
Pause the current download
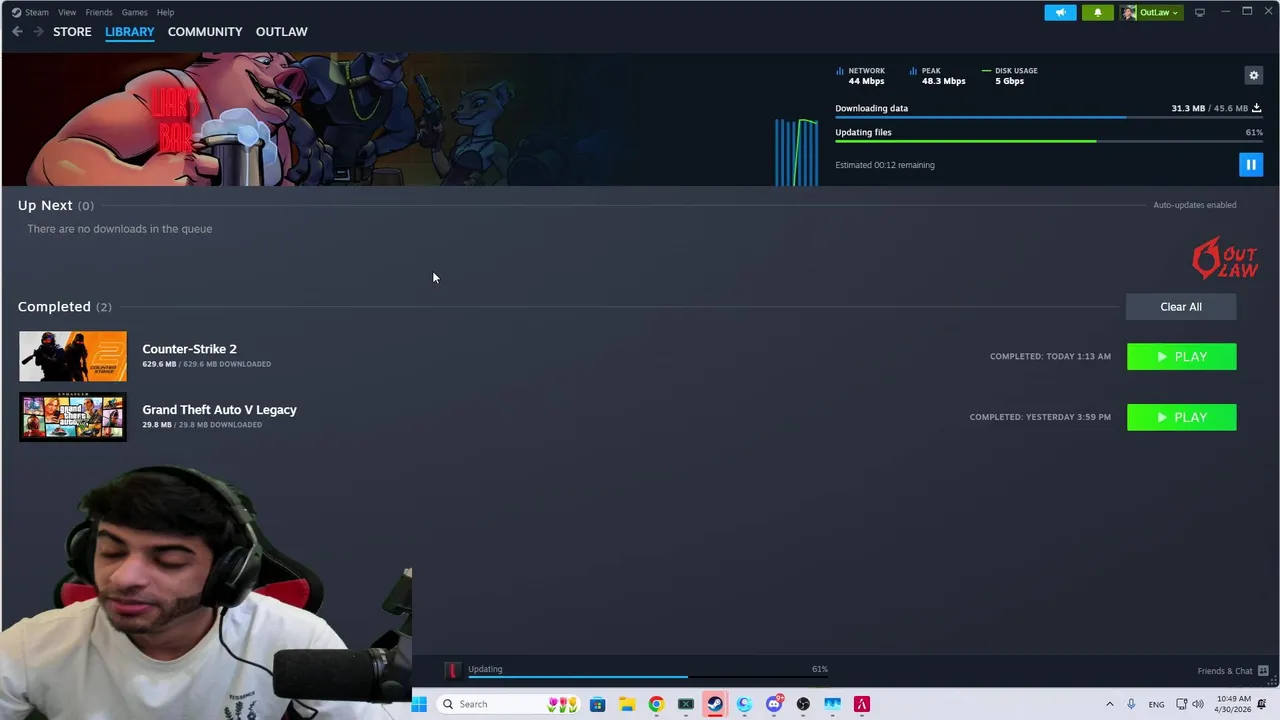pyautogui.click(x=1250, y=165)
